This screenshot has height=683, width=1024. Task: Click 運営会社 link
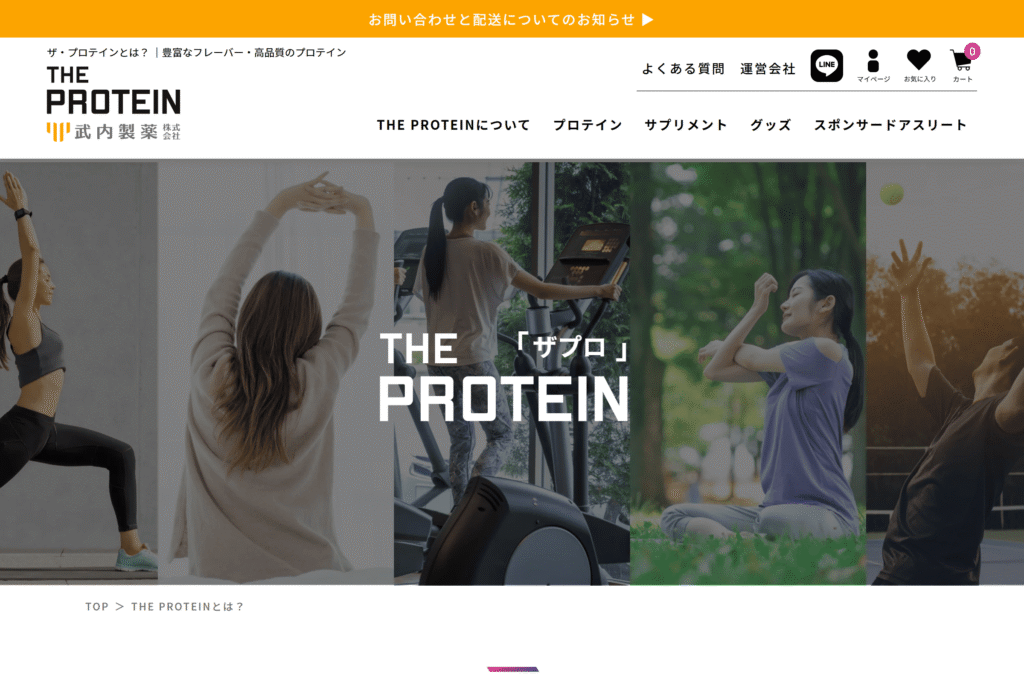click(768, 69)
